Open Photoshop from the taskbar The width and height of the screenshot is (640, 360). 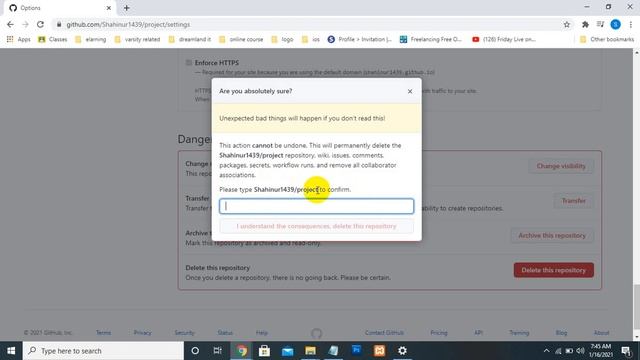coord(356,351)
